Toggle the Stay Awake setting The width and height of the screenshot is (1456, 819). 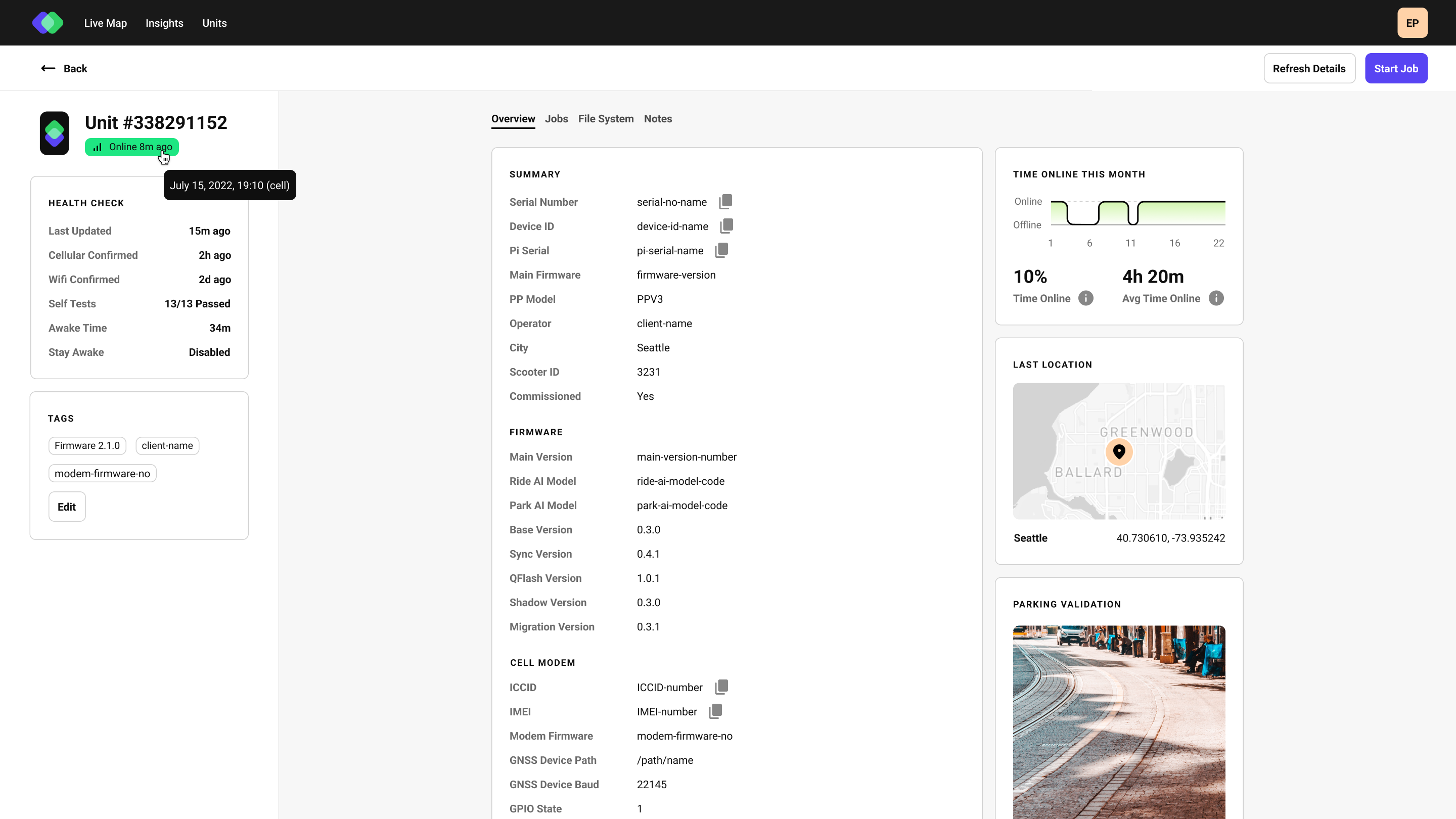209,352
